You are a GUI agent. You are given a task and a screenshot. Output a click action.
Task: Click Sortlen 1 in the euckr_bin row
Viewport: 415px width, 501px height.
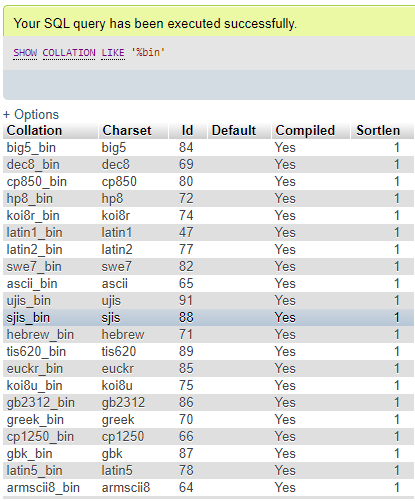tap(397, 369)
